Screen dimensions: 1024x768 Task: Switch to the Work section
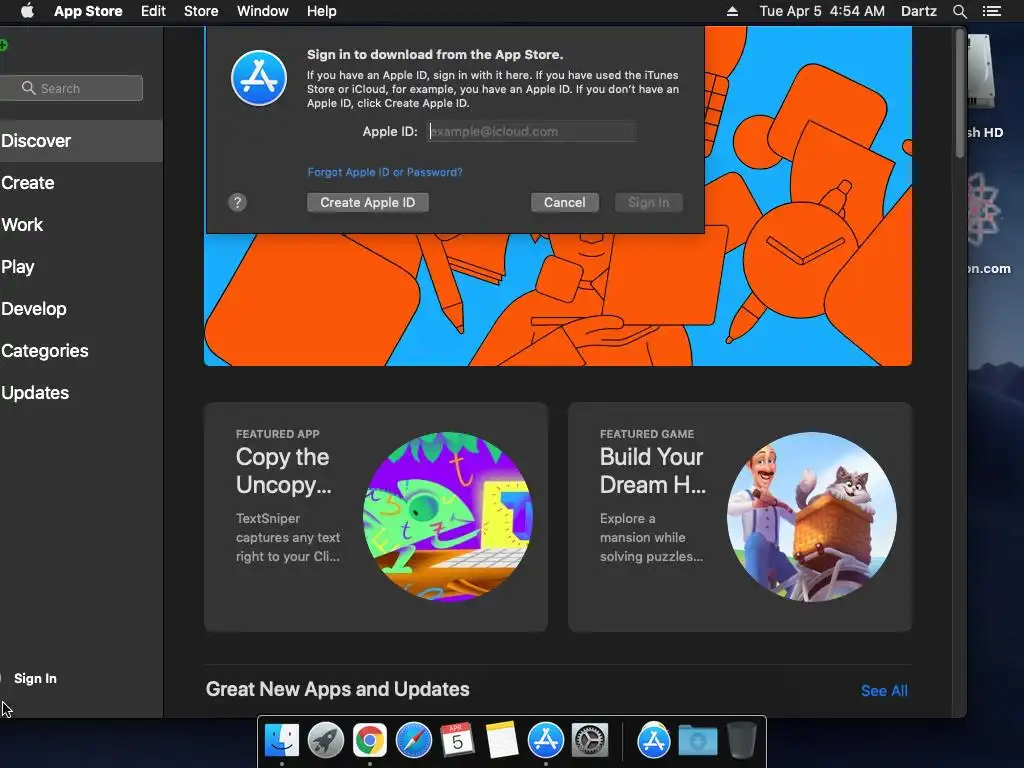(x=81, y=225)
